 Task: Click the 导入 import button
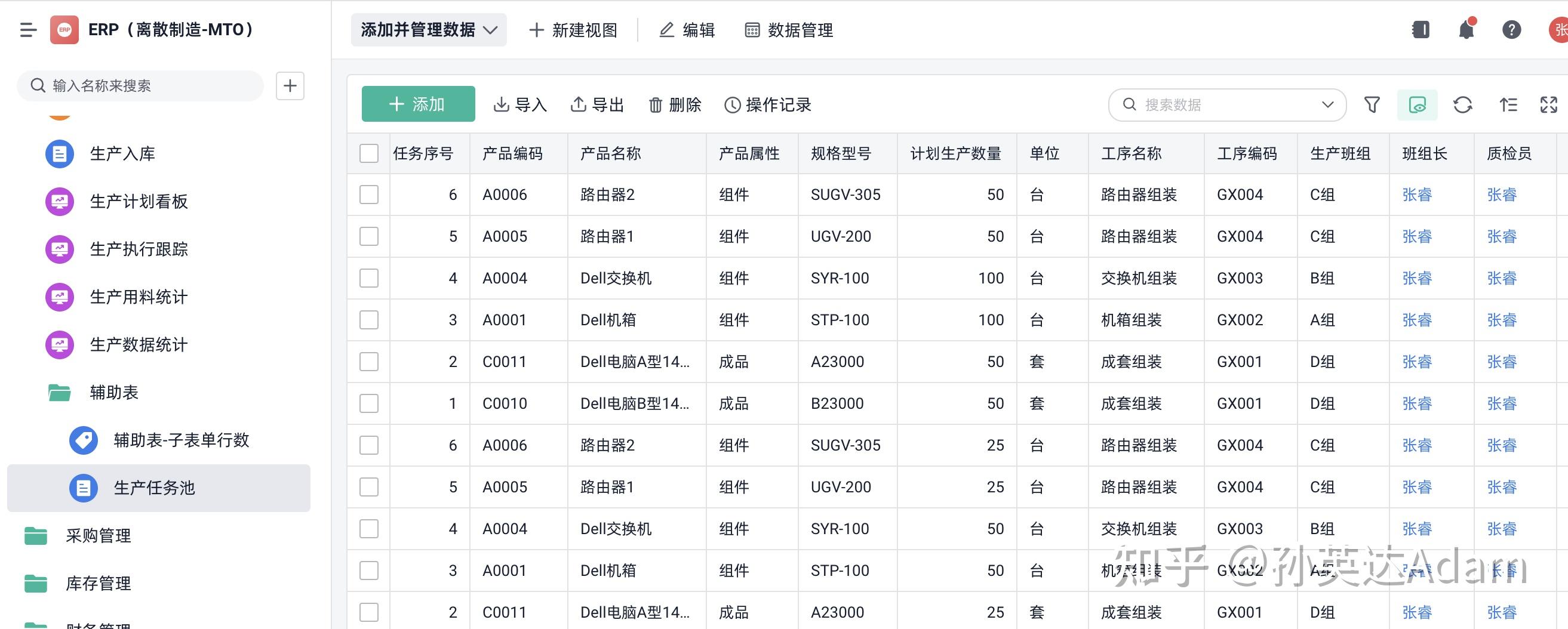(x=520, y=104)
